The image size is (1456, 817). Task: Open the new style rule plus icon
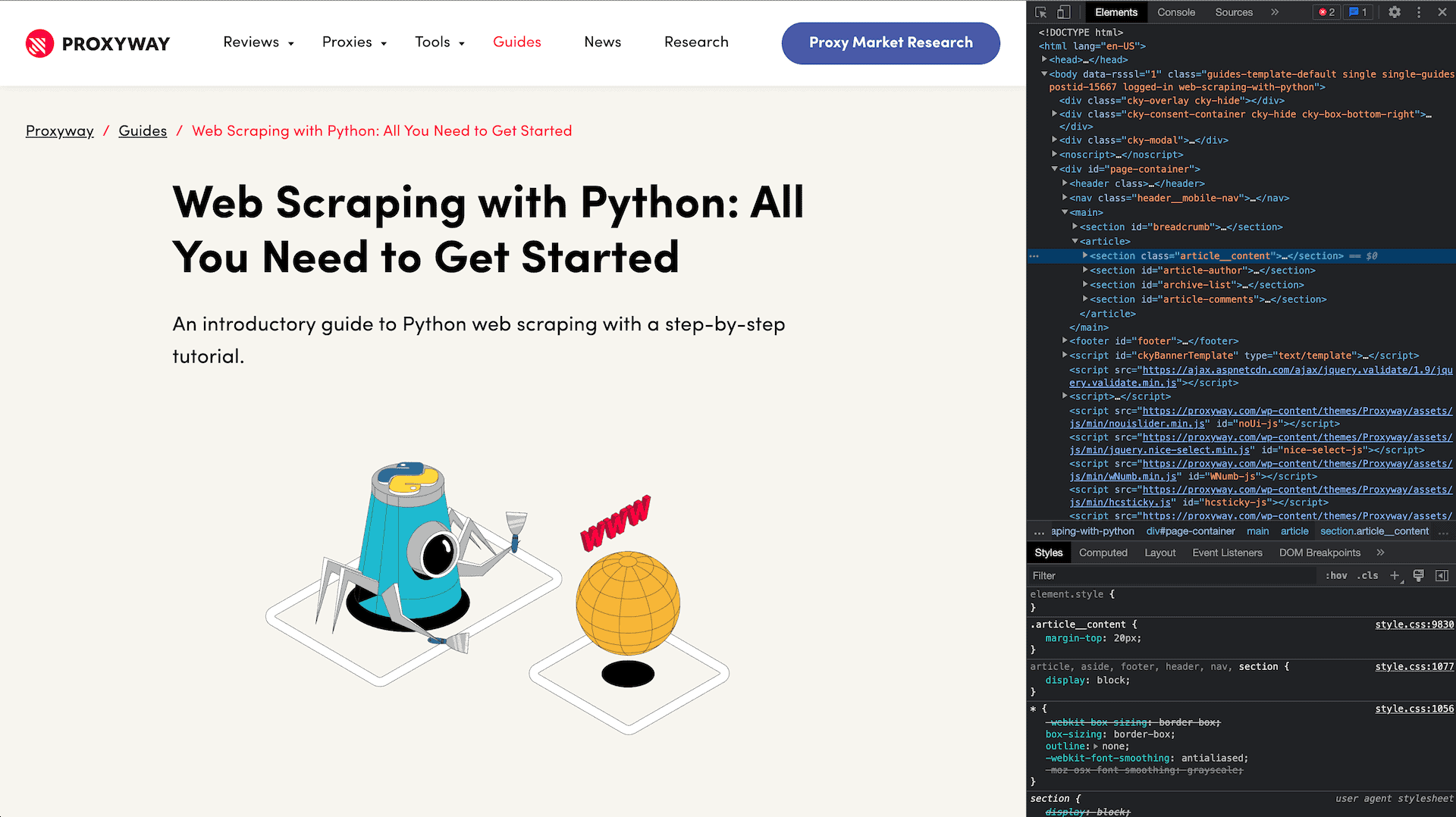(1396, 575)
